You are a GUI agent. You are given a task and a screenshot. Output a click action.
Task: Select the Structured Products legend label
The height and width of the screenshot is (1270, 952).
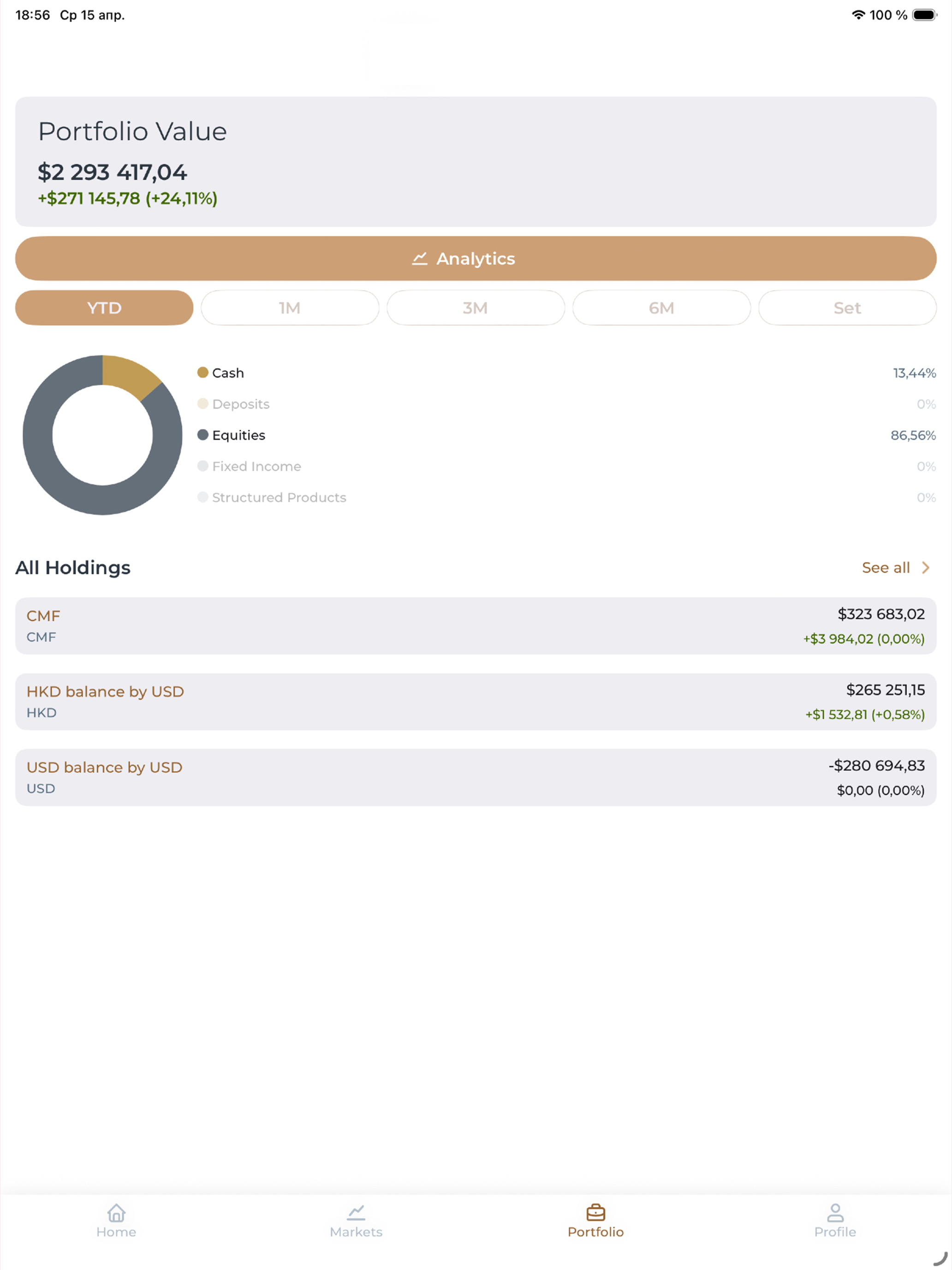coord(280,497)
